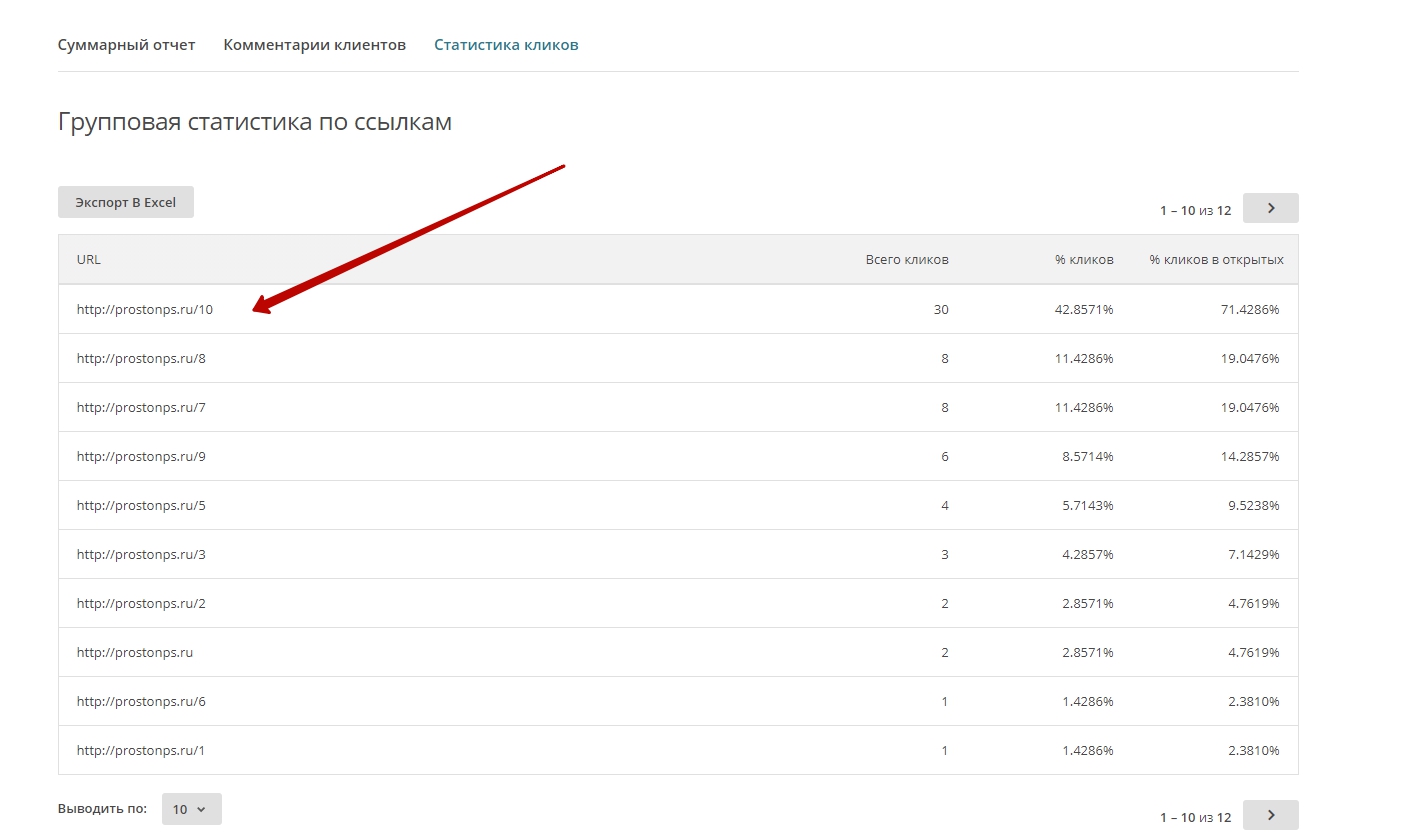The image size is (1406, 832).
Task: Click the bottom next page arrow button
Action: click(1270, 815)
